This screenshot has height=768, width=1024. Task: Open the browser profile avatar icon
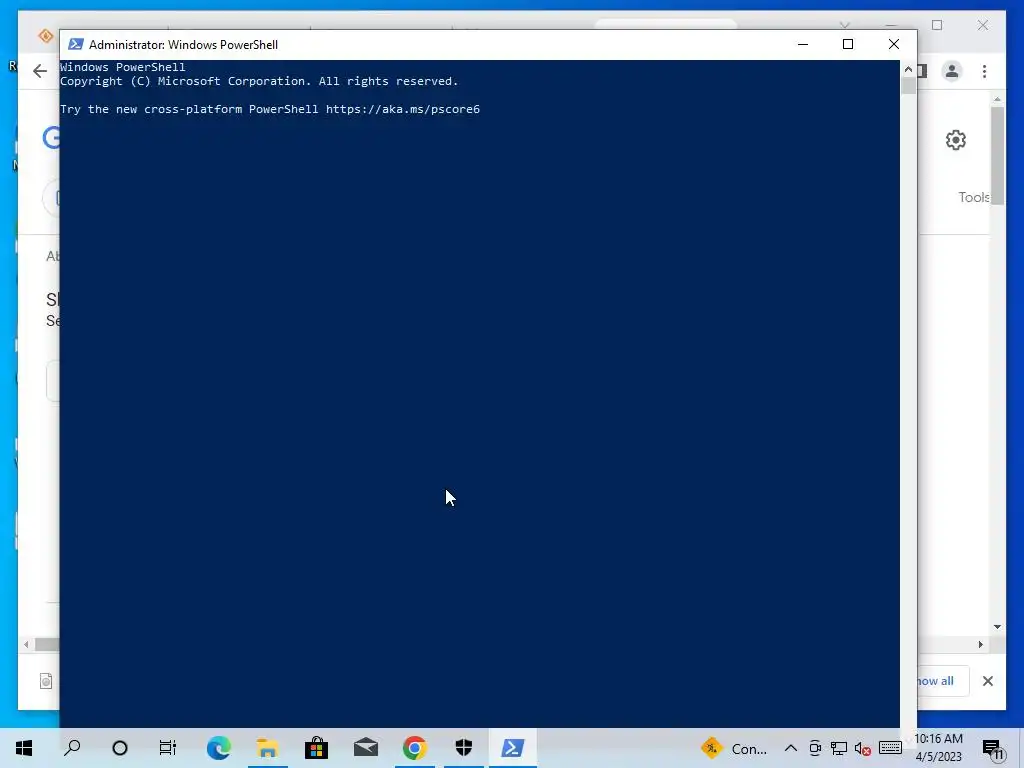coord(952,71)
